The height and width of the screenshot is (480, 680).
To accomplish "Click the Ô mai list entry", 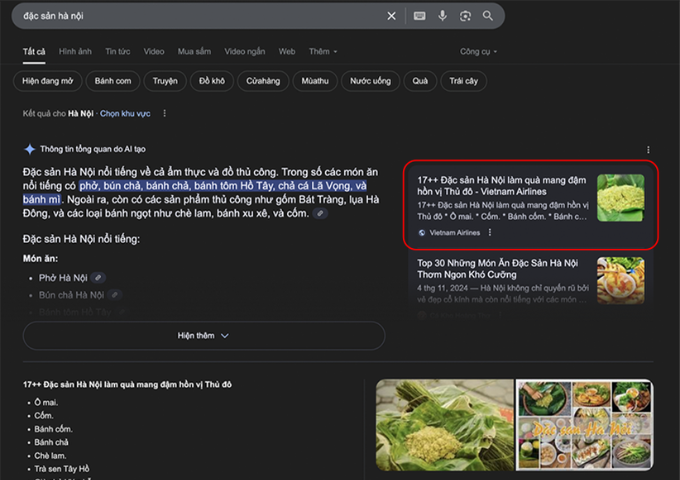I will click(x=46, y=402).
